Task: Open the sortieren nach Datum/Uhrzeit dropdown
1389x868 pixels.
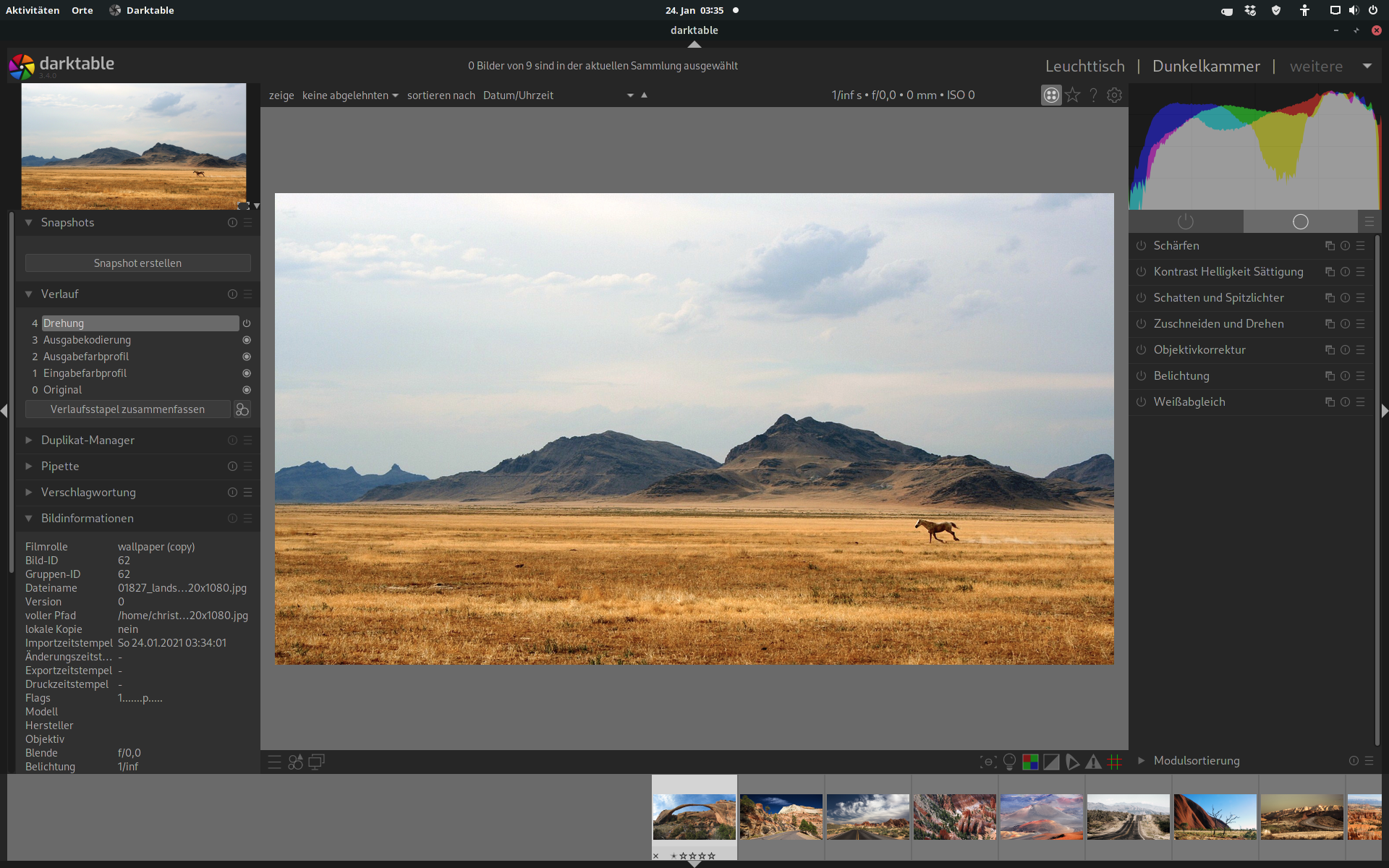Action: 557,95
